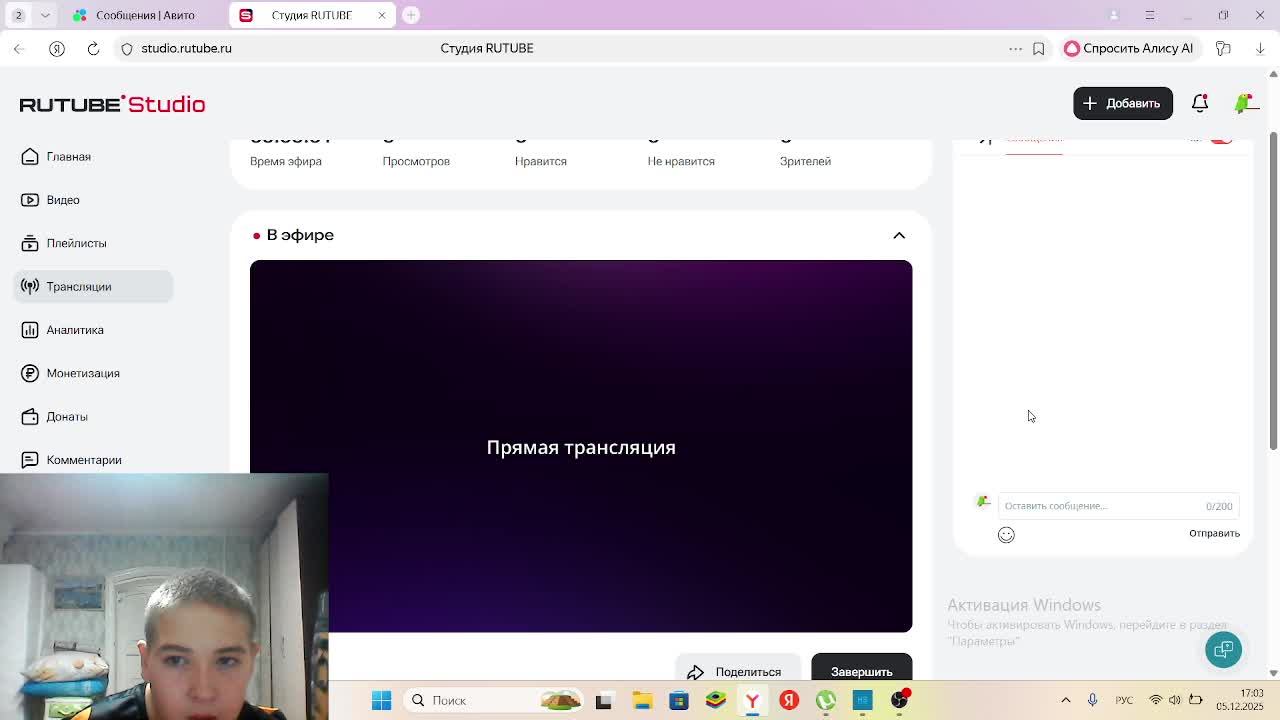Click Отправить to send chat message
Viewport: 1280px width, 720px height.
point(1214,533)
